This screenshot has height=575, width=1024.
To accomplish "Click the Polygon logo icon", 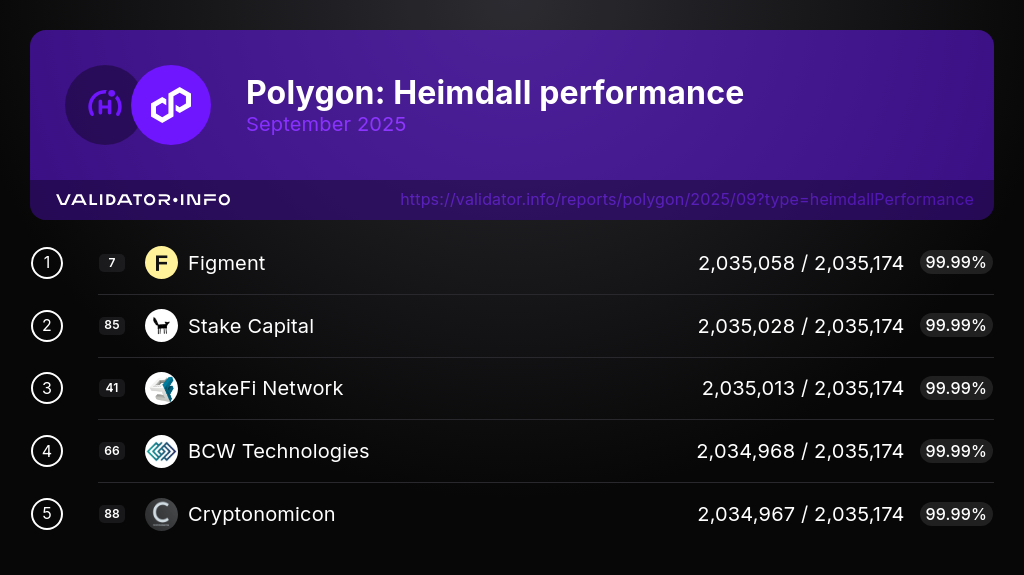I will pos(171,105).
